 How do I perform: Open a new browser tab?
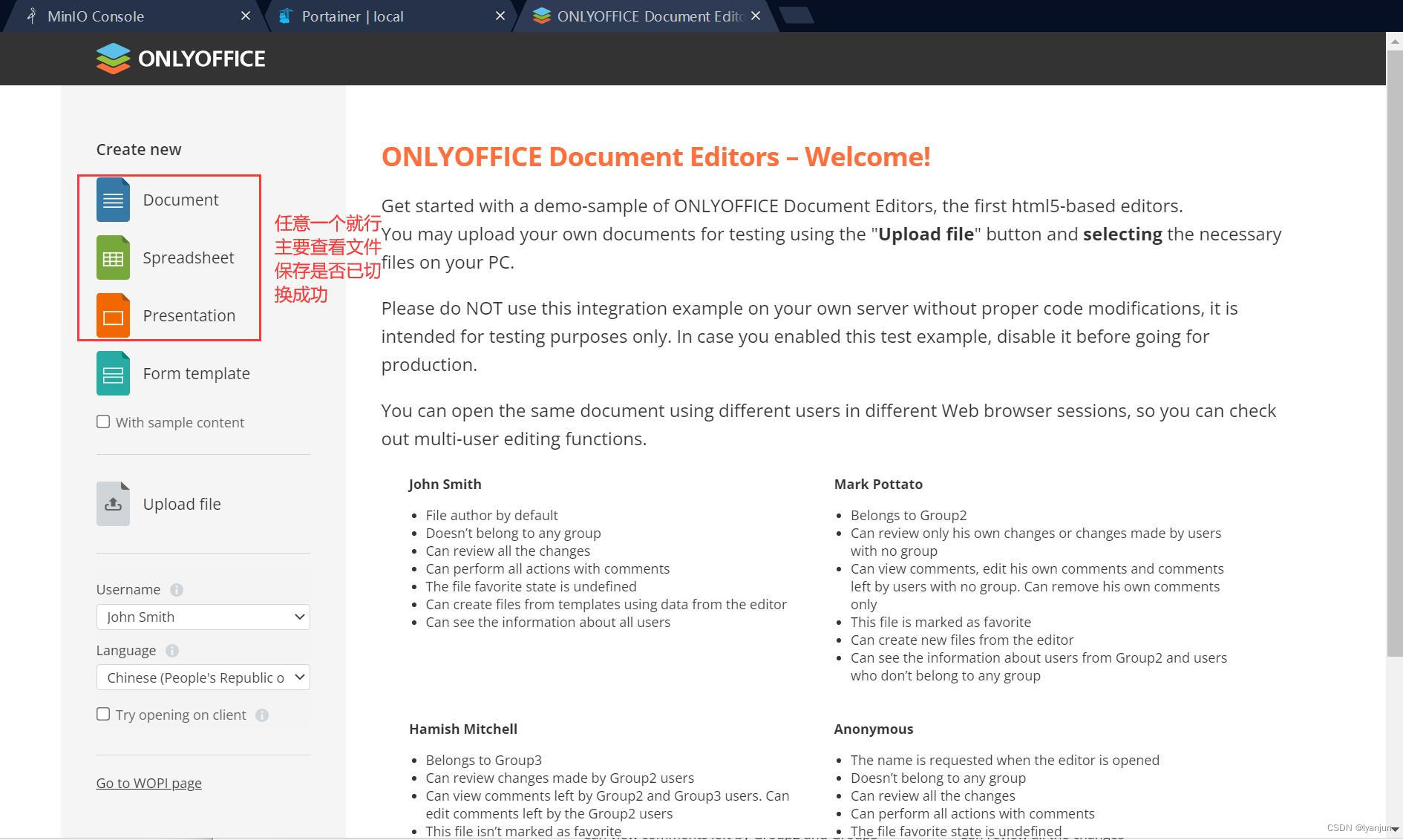pyautogui.click(x=797, y=14)
